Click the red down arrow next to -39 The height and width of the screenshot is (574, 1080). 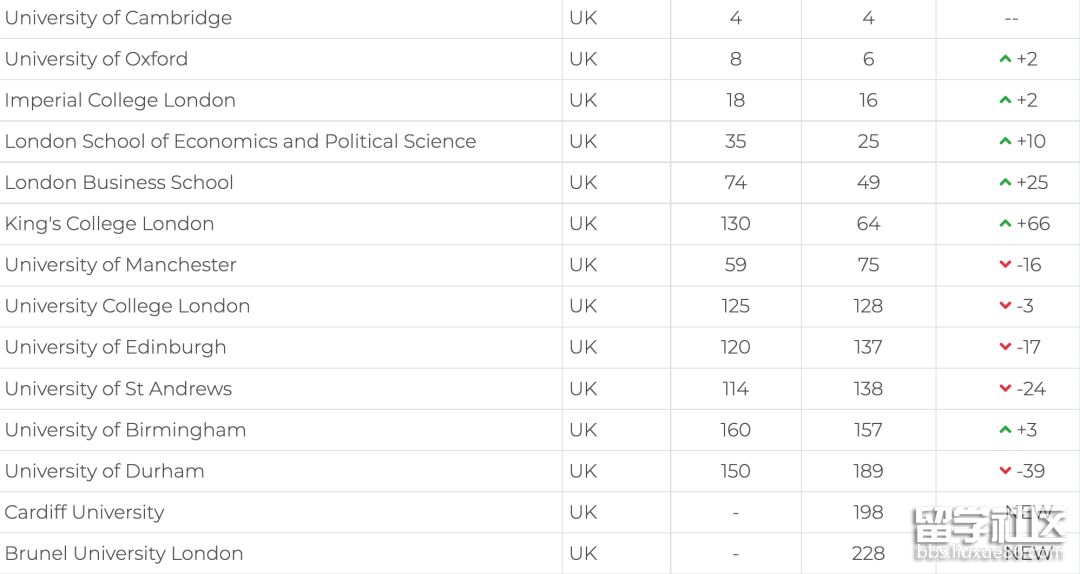pos(1005,471)
